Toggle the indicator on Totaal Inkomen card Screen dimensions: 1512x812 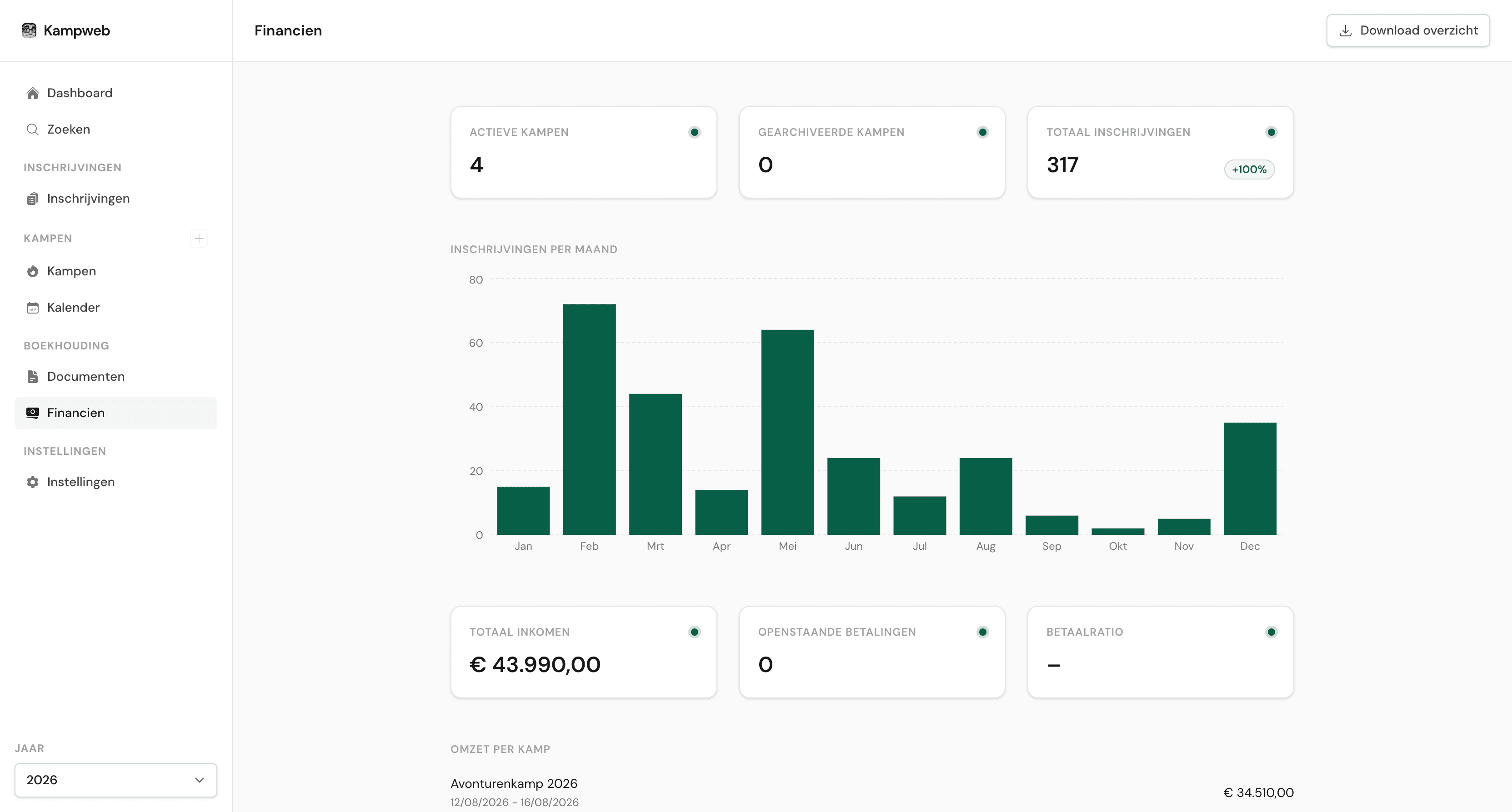pyautogui.click(x=694, y=632)
